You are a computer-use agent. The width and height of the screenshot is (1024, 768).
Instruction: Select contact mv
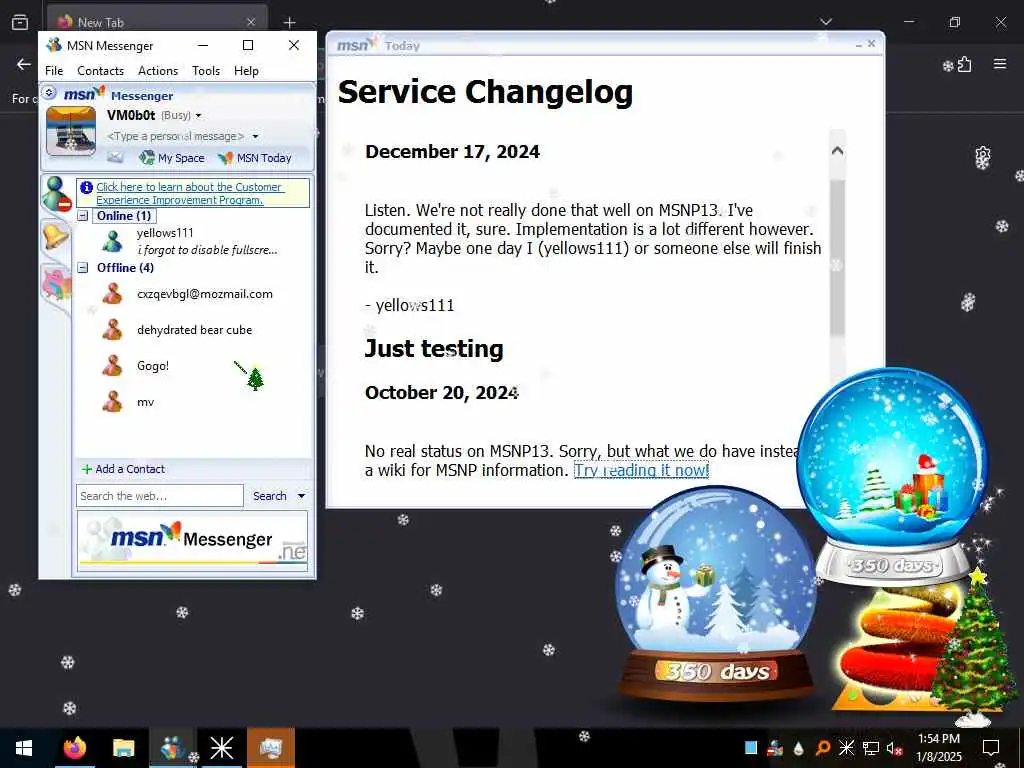(146, 402)
